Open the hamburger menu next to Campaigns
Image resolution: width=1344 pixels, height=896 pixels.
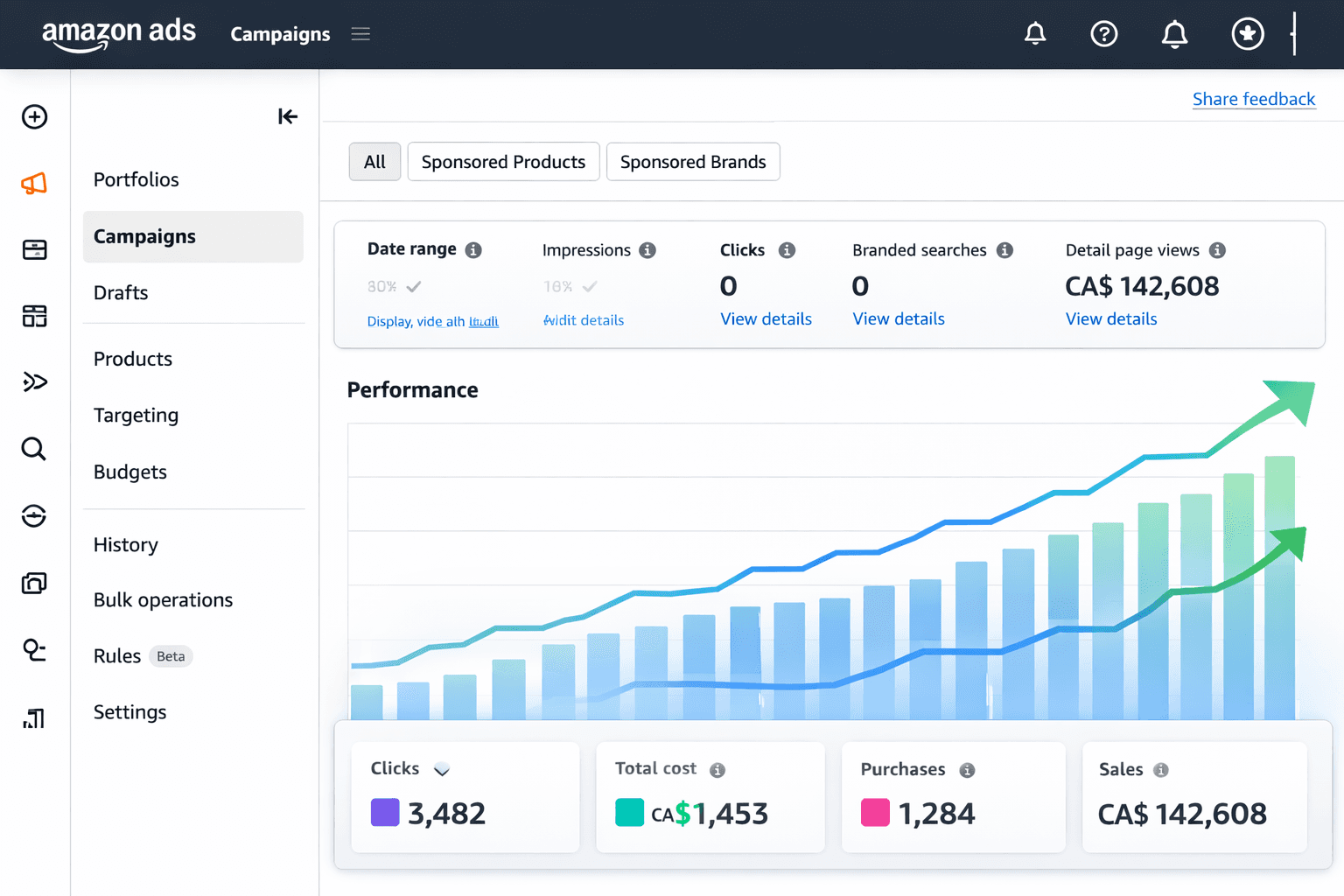[360, 33]
